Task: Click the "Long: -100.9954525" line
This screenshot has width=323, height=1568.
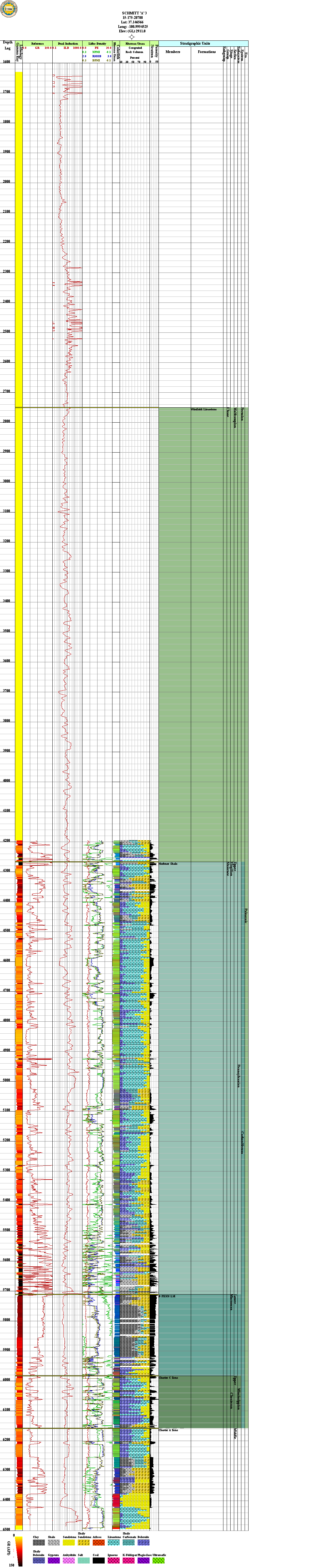Action: 132,27
